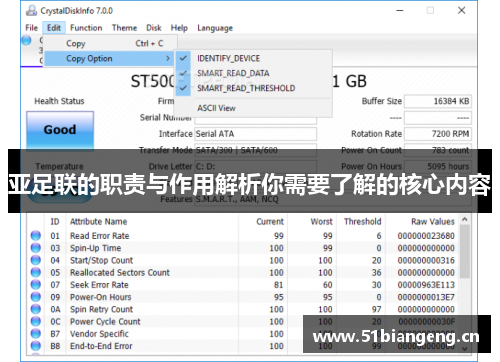500x362 pixels.
Task: Open the Language menu
Action: [x=215, y=28]
